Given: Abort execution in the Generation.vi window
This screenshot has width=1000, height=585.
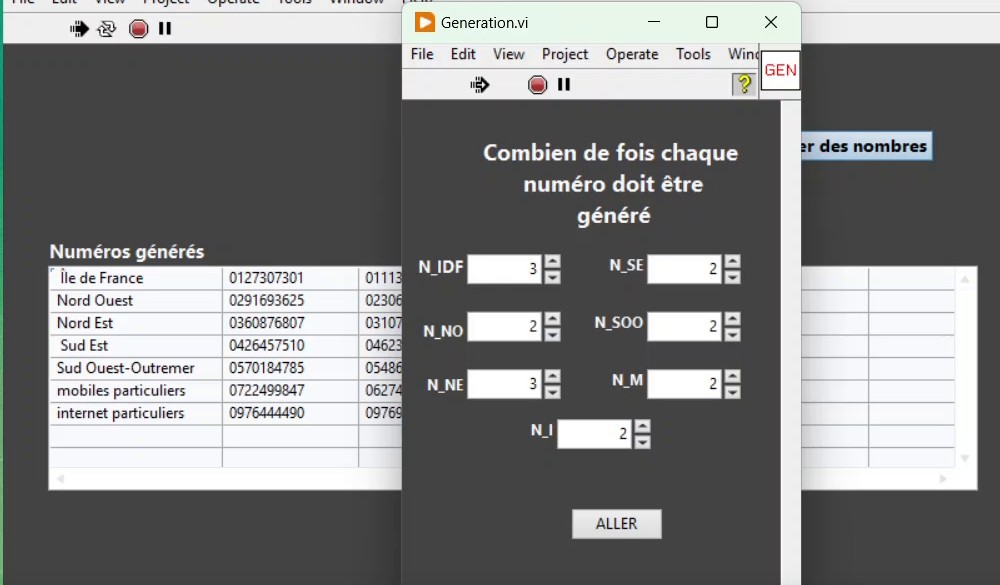Looking at the screenshot, I should pyautogui.click(x=538, y=84).
